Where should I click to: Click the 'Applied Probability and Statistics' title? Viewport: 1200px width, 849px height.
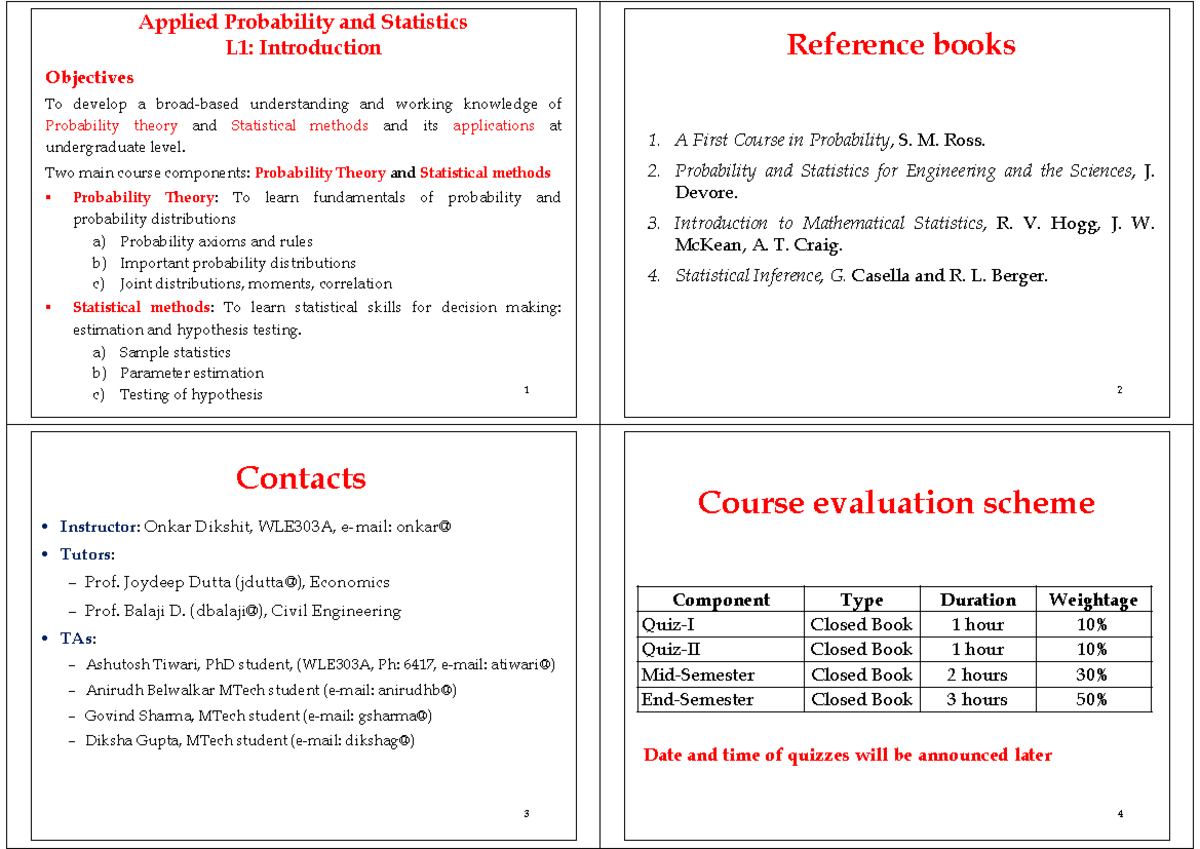pyautogui.click(x=303, y=22)
